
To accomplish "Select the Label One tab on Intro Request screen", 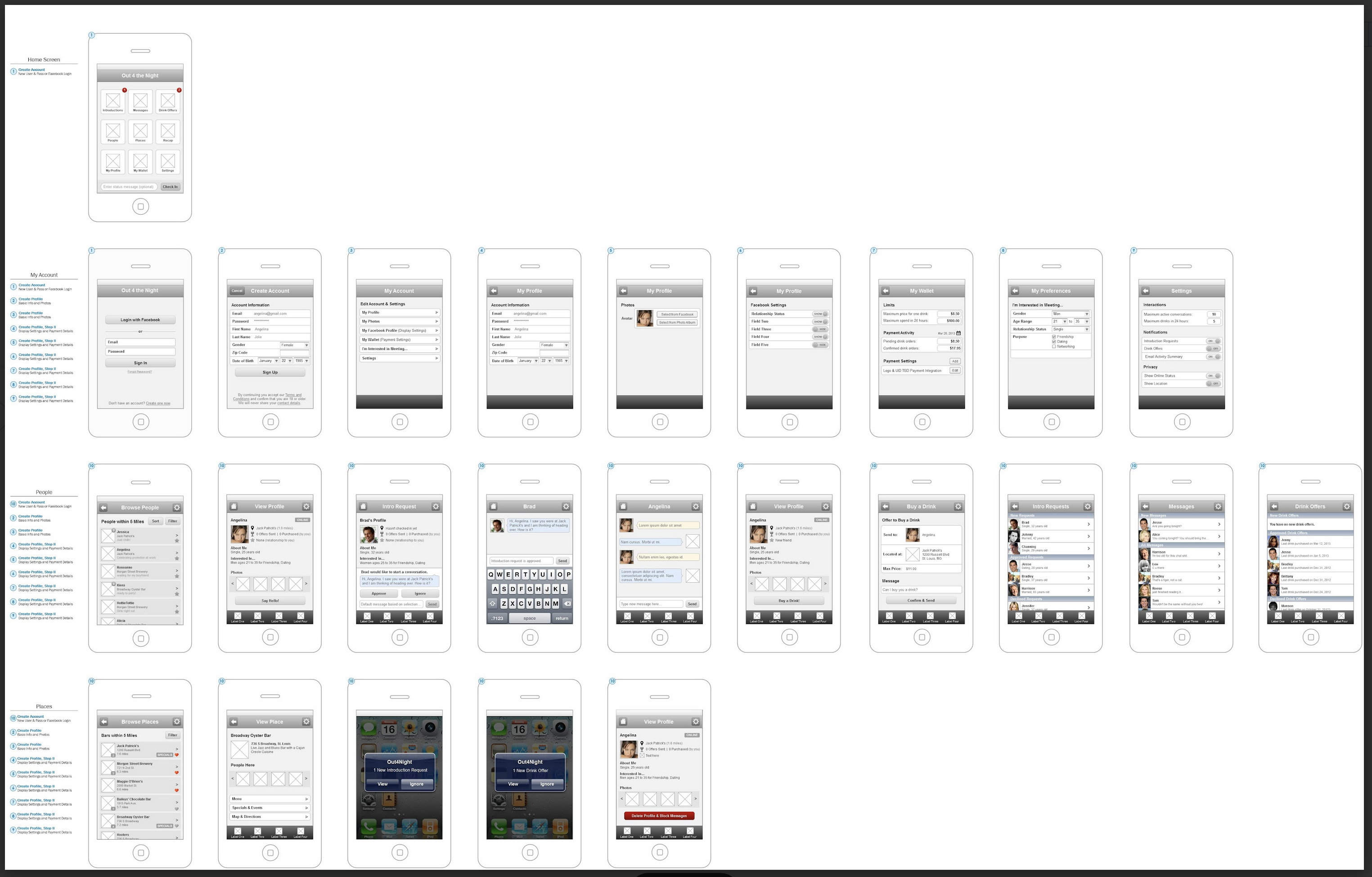I will pos(367,617).
